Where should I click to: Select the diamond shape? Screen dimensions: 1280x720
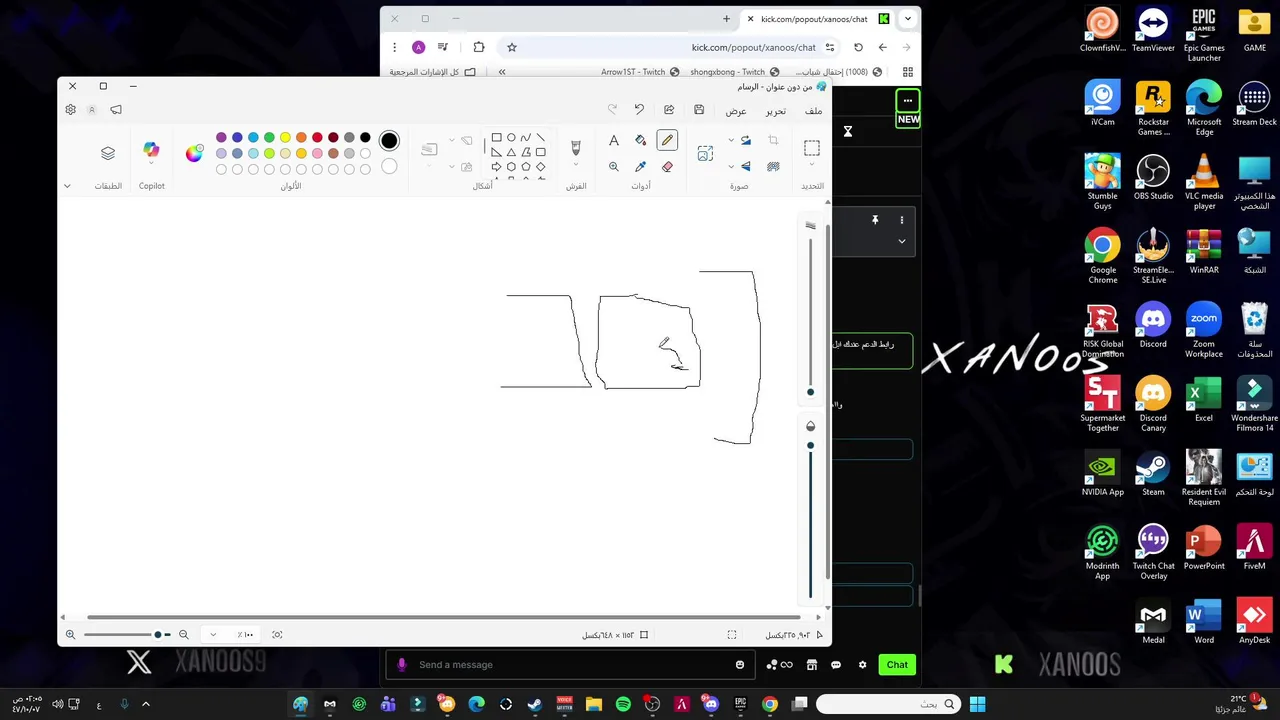pyautogui.click(x=540, y=167)
